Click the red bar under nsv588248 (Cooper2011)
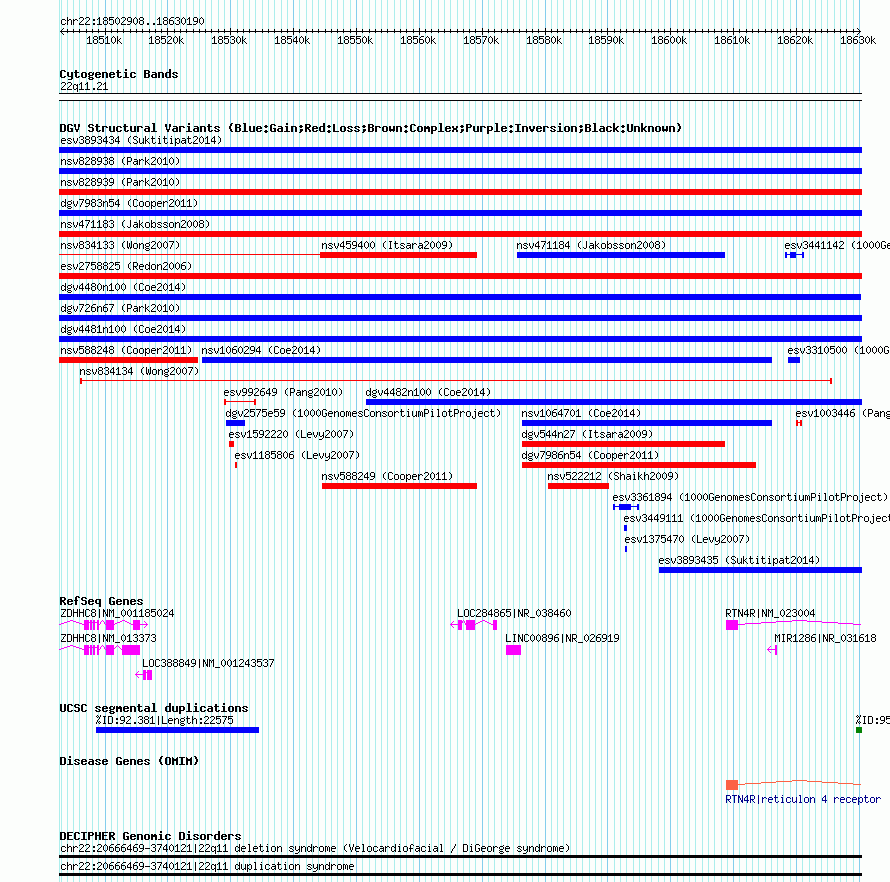Image resolution: width=890 pixels, height=882 pixels. pyautogui.click(x=128, y=360)
